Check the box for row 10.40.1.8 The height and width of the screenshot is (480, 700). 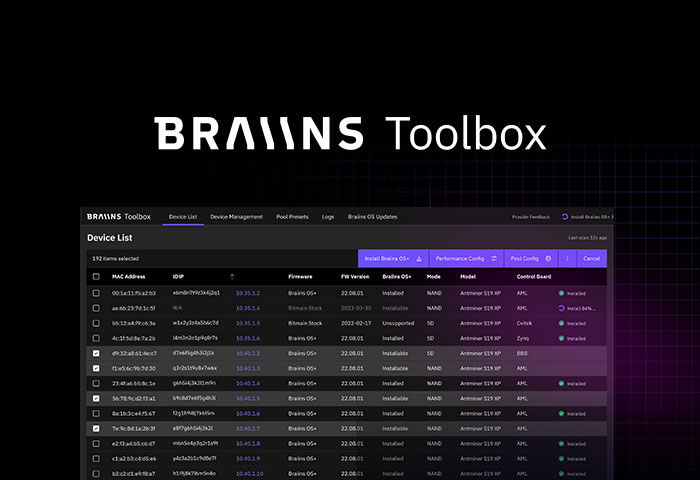[96, 444]
